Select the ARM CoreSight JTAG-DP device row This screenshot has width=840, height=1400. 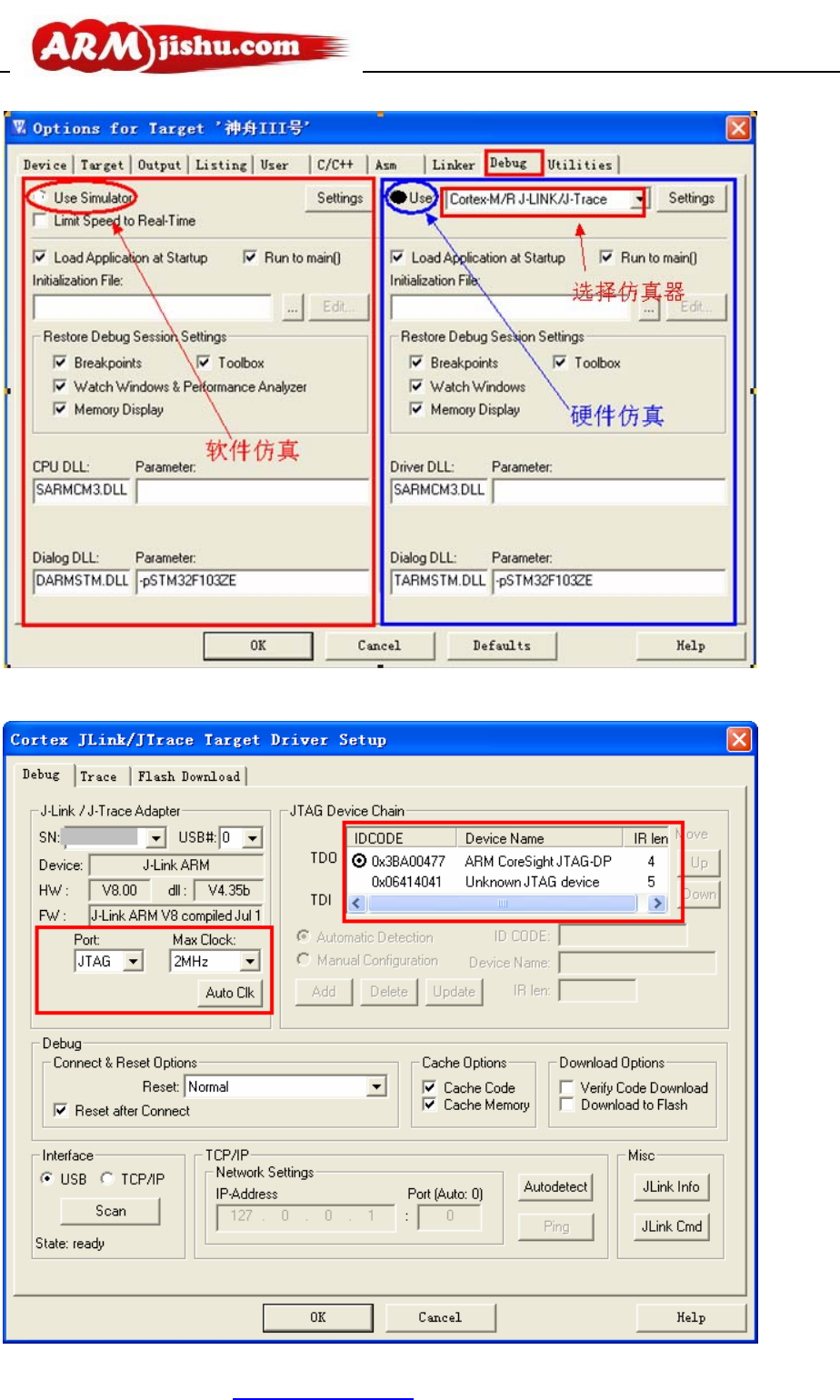pyautogui.click(x=509, y=861)
